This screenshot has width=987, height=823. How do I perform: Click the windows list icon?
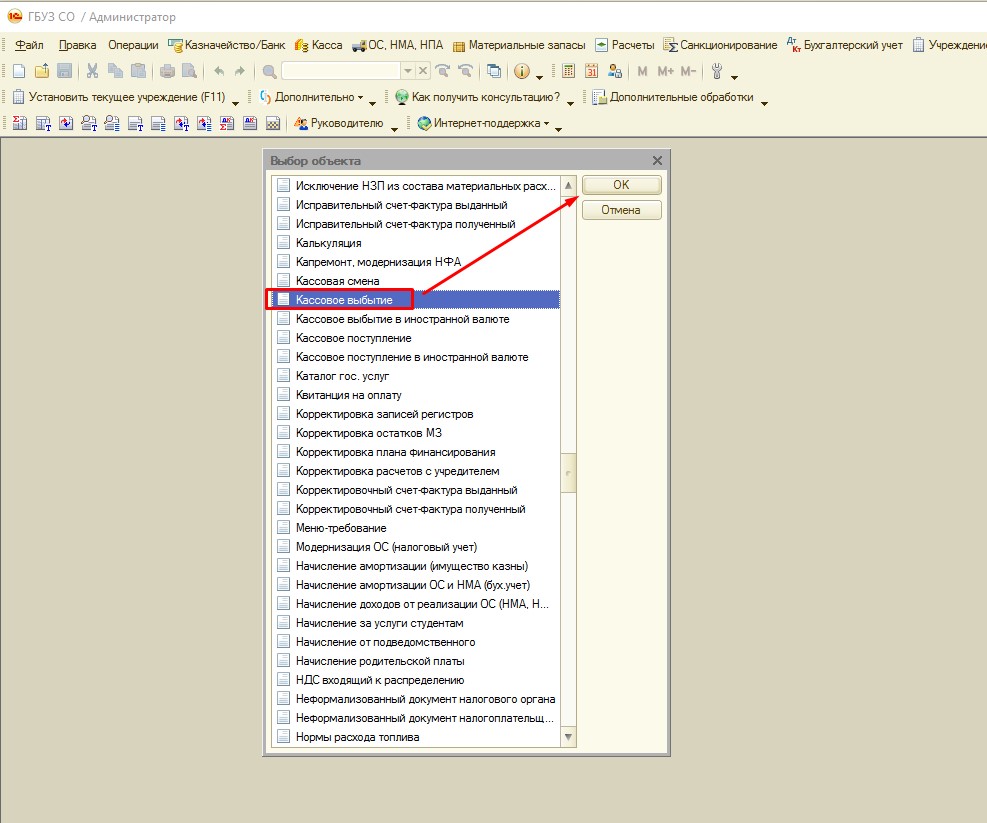click(494, 71)
